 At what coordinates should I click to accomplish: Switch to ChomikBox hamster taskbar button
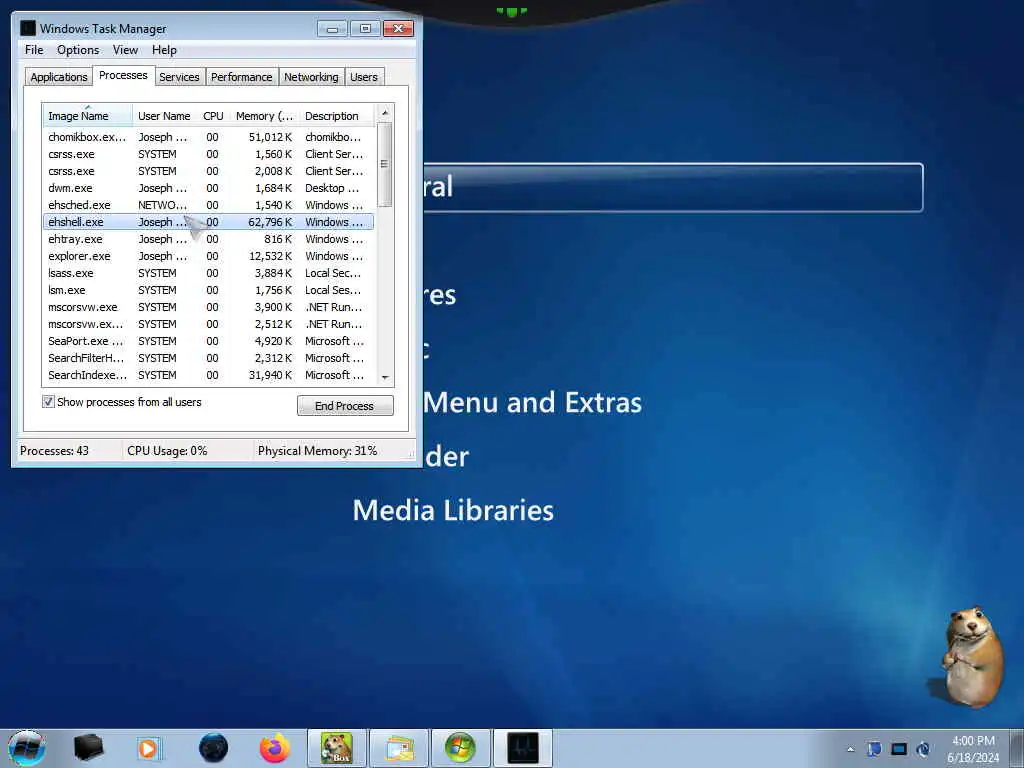(x=337, y=748)
